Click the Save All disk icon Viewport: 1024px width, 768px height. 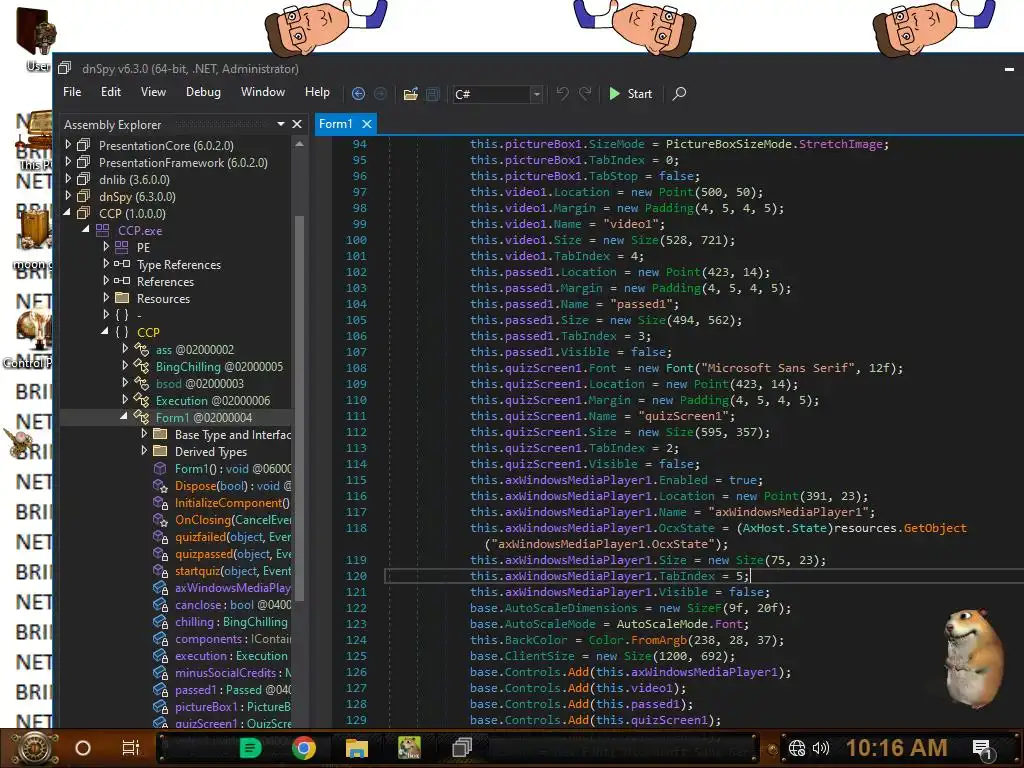(432, 94)
